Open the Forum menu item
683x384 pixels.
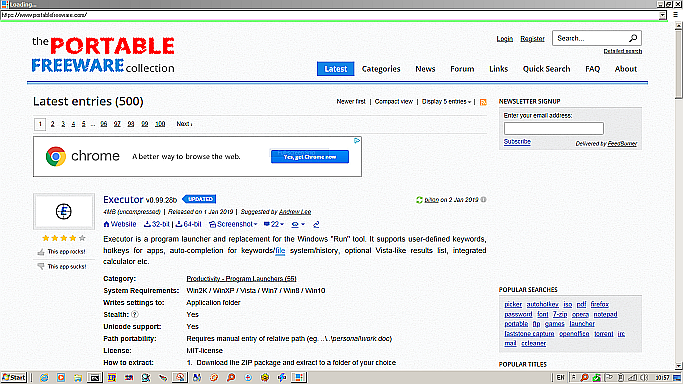pos(462,69)
